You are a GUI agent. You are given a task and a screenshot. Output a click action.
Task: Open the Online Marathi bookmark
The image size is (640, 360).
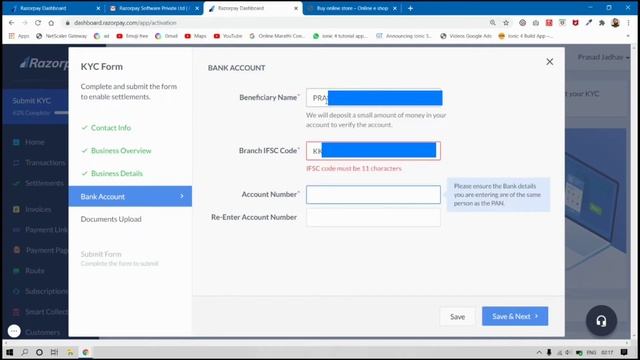(x=277, y=36)
